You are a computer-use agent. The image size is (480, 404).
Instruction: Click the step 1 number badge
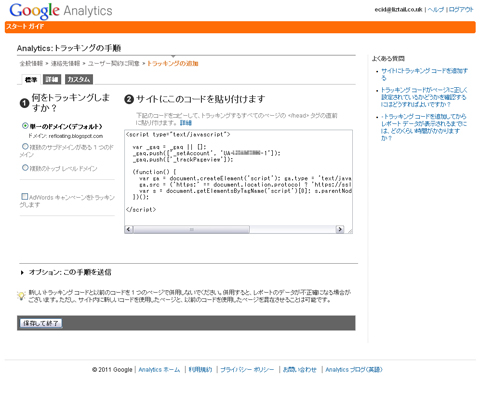(x=25, y=103)
